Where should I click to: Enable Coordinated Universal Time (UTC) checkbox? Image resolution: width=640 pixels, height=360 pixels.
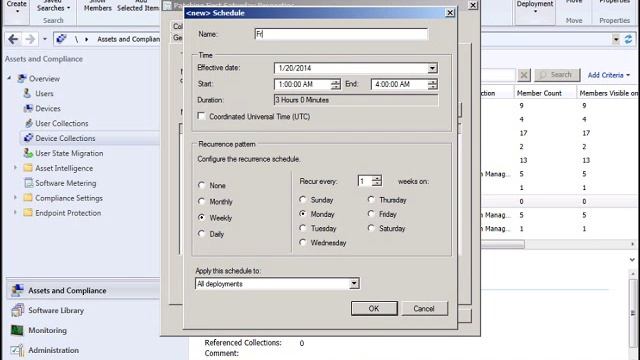coord(201,116)
